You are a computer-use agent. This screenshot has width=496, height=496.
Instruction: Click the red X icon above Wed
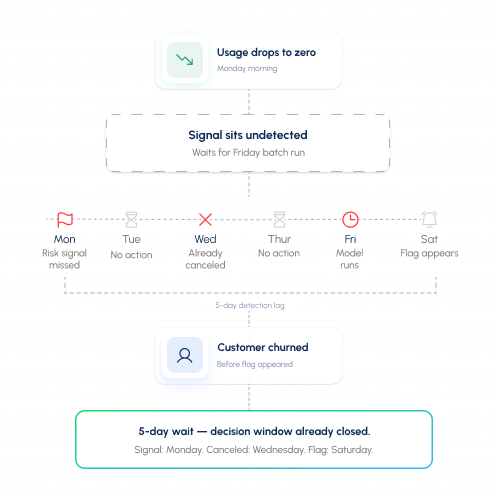tap(205, 220)
